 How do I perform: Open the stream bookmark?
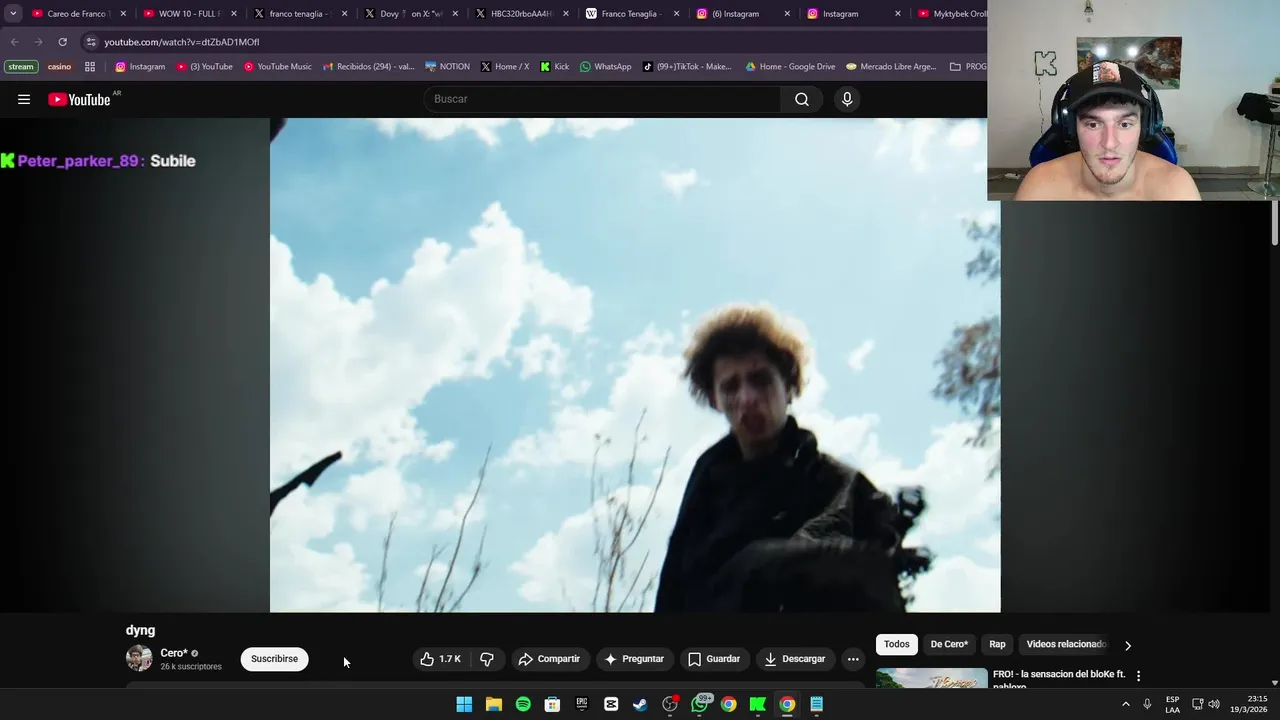(21, 67)
